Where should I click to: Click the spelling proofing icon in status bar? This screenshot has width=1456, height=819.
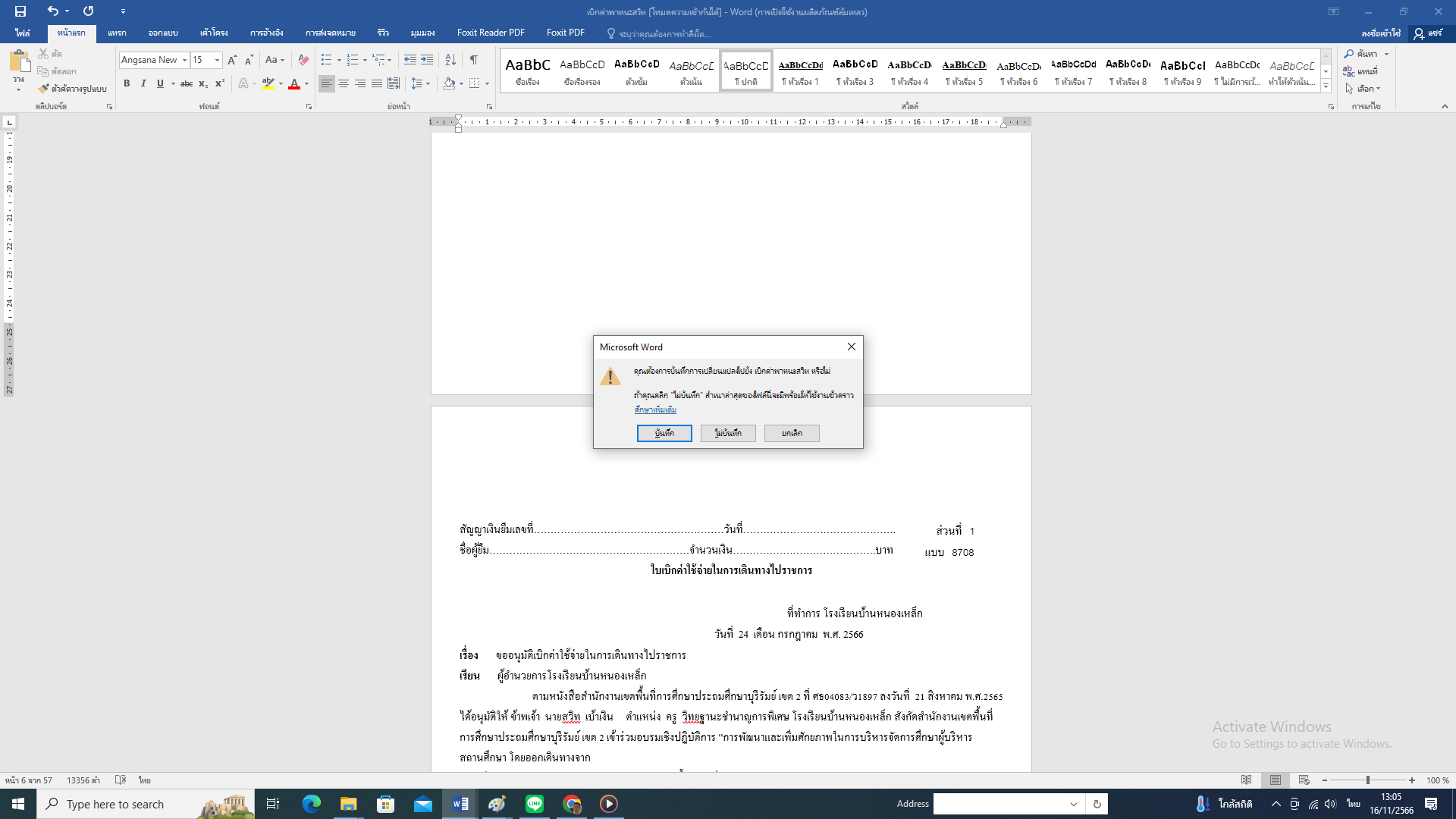coord(120,780)
